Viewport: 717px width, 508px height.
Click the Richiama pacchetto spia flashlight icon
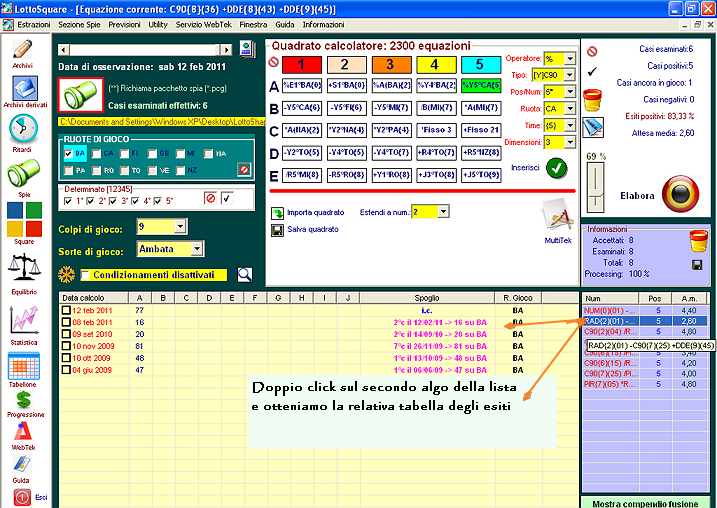80,95
